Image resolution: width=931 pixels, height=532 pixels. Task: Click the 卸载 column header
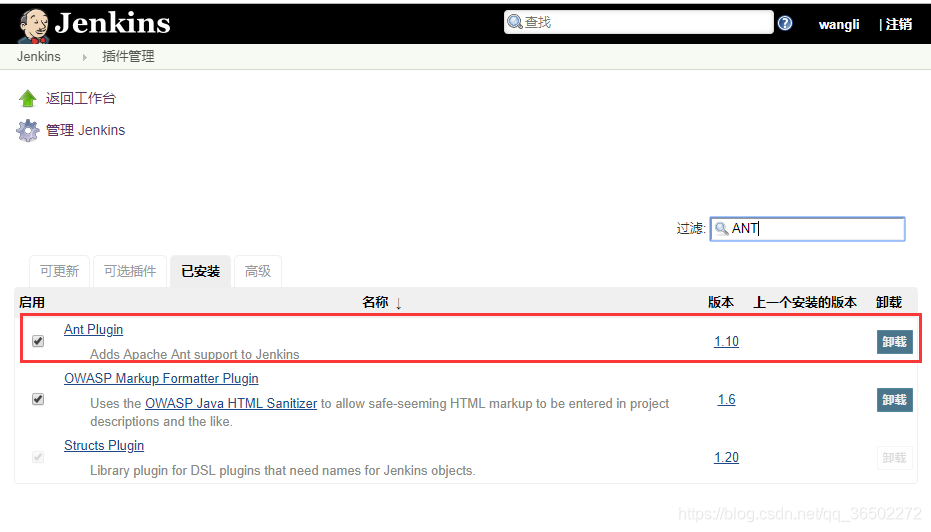(889, 302)
